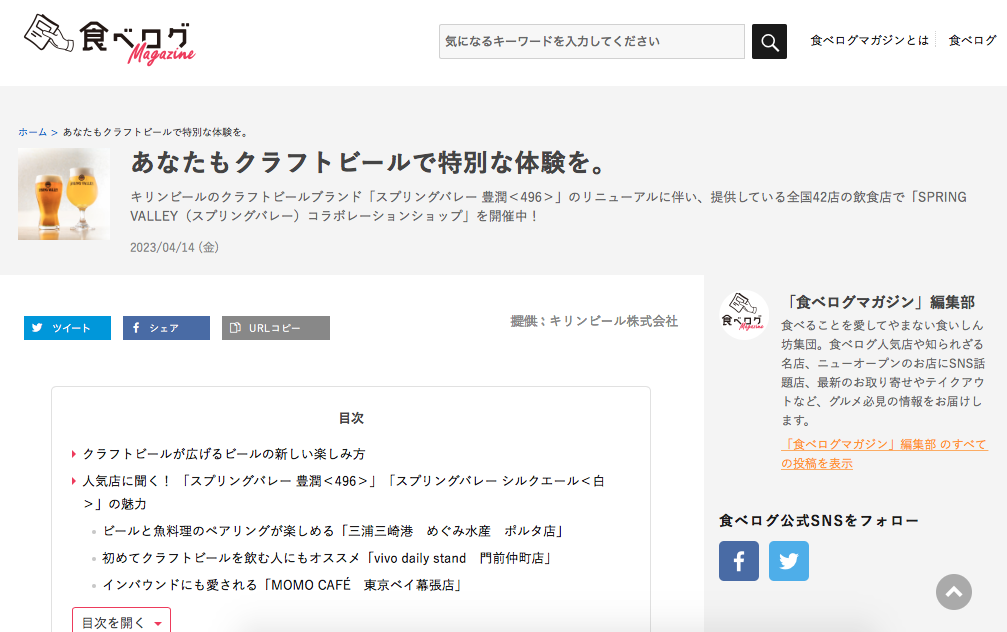Go to ホーム breadcrumb link

32,132
